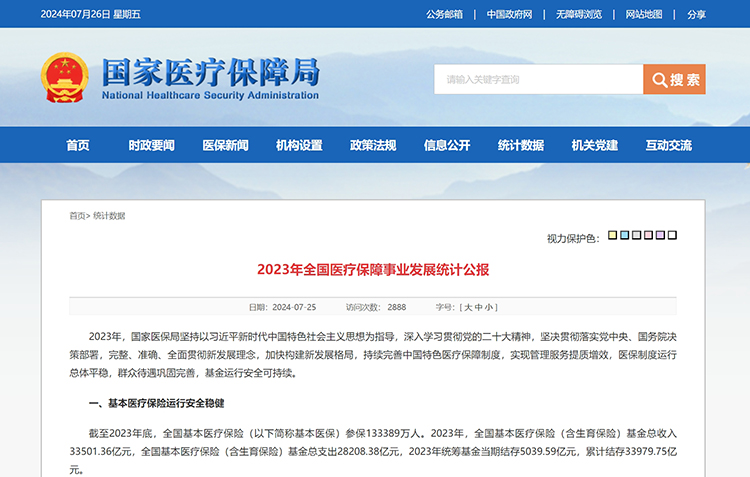Enable 无障碍浏览 accessibility mode
The width and height of the screenshot is (750, 477).
[579, 14]
